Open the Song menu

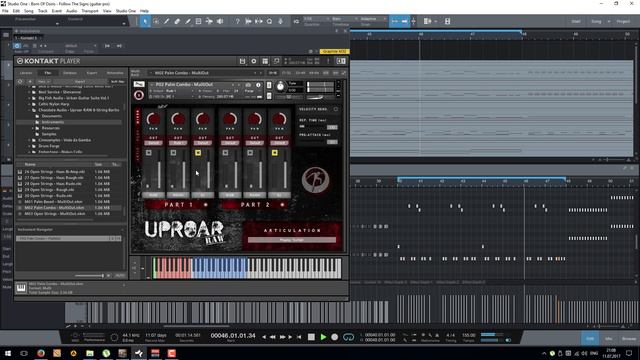29,11
